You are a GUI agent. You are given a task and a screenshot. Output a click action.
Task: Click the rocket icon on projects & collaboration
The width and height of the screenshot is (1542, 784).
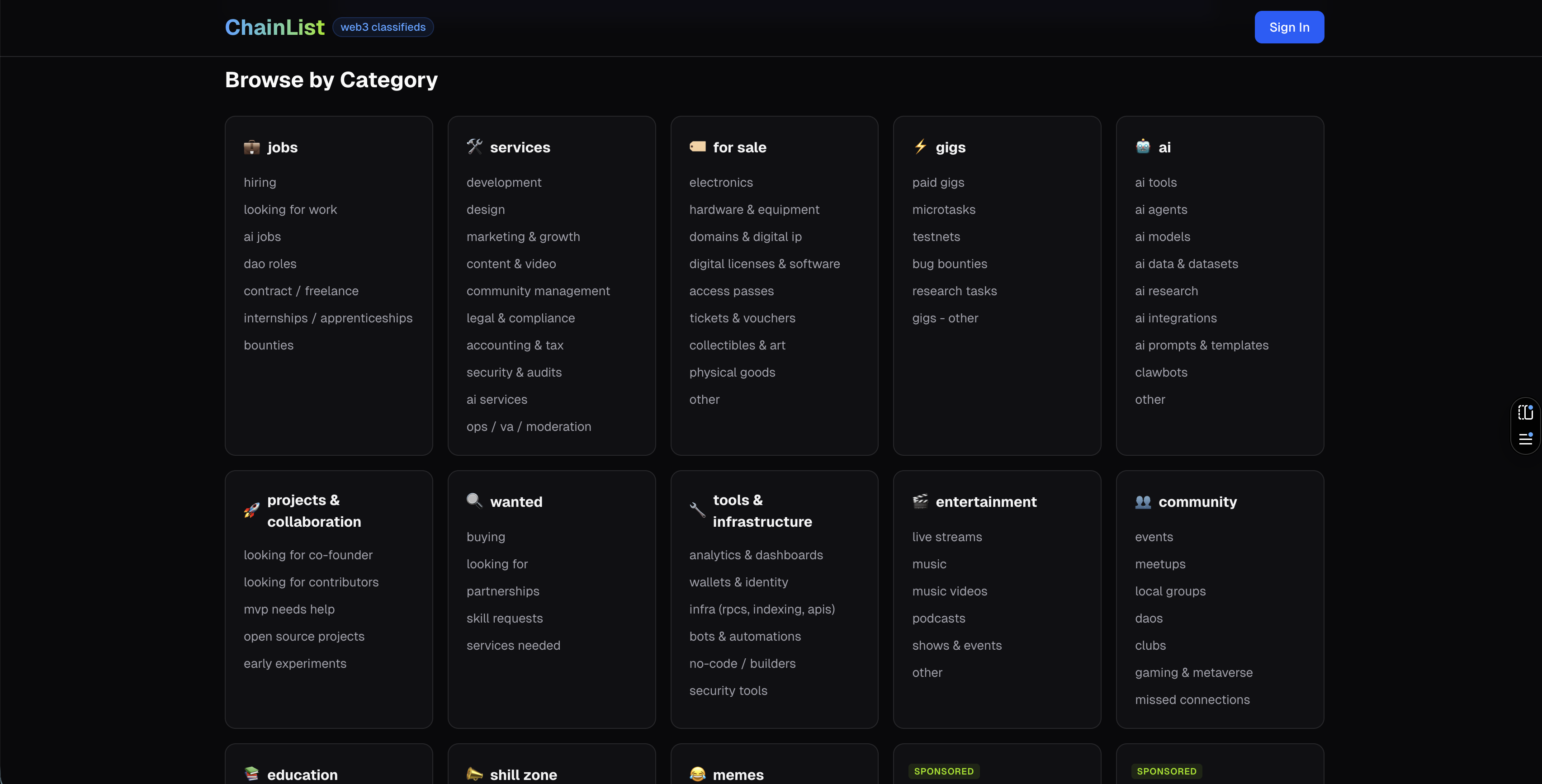(x=251, y=510)
